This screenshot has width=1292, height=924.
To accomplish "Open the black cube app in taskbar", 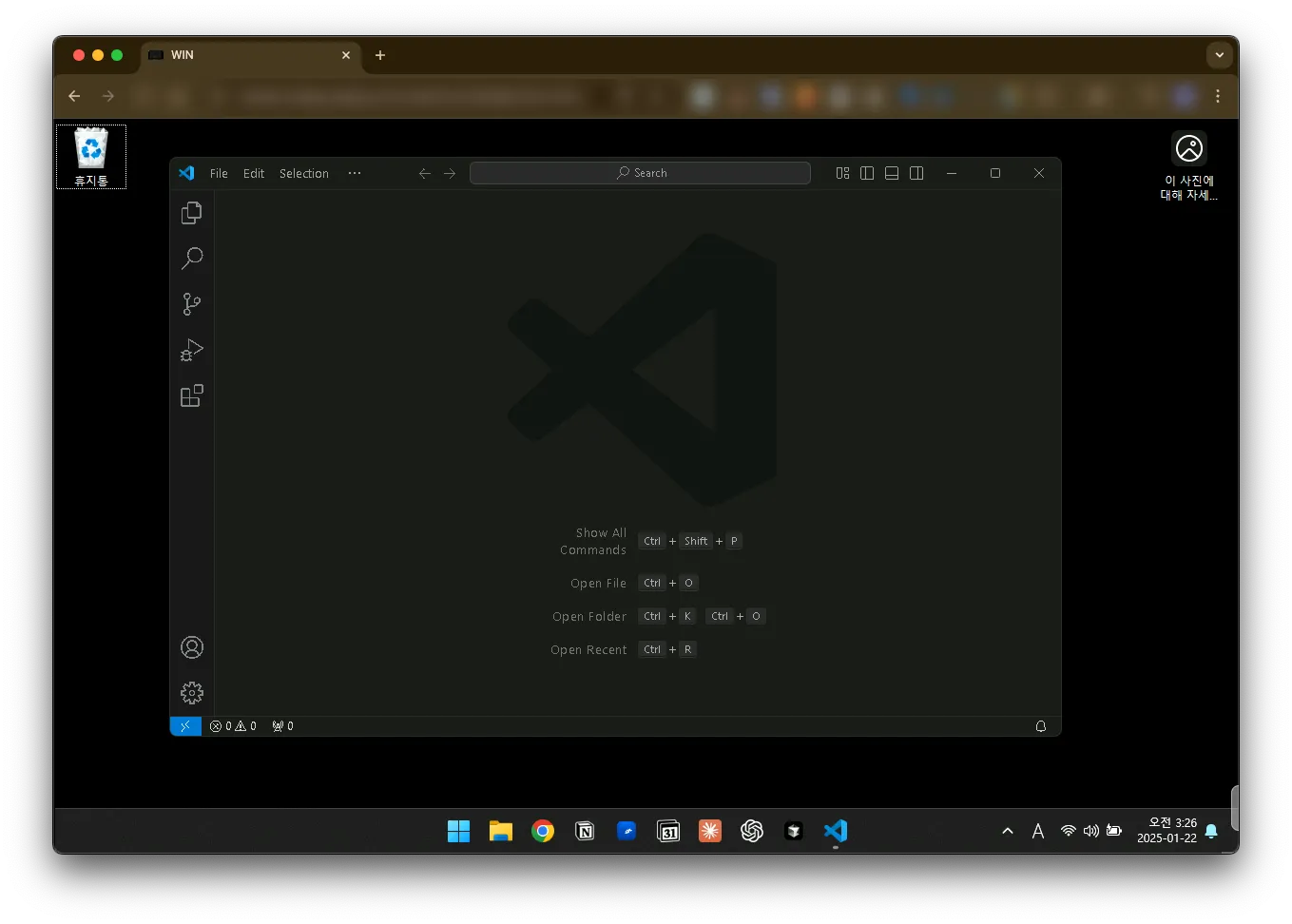I will tap(794, 832).
